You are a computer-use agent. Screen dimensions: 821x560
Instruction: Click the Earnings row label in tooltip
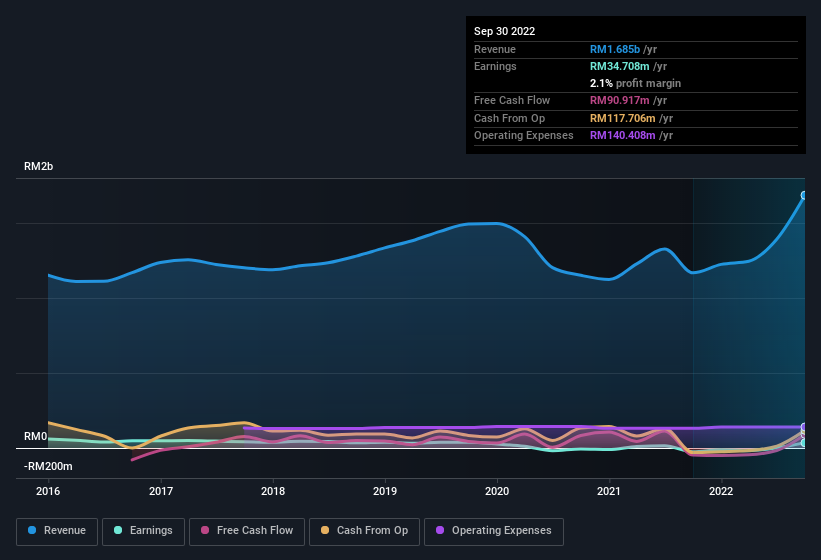(x=495, y=66)
